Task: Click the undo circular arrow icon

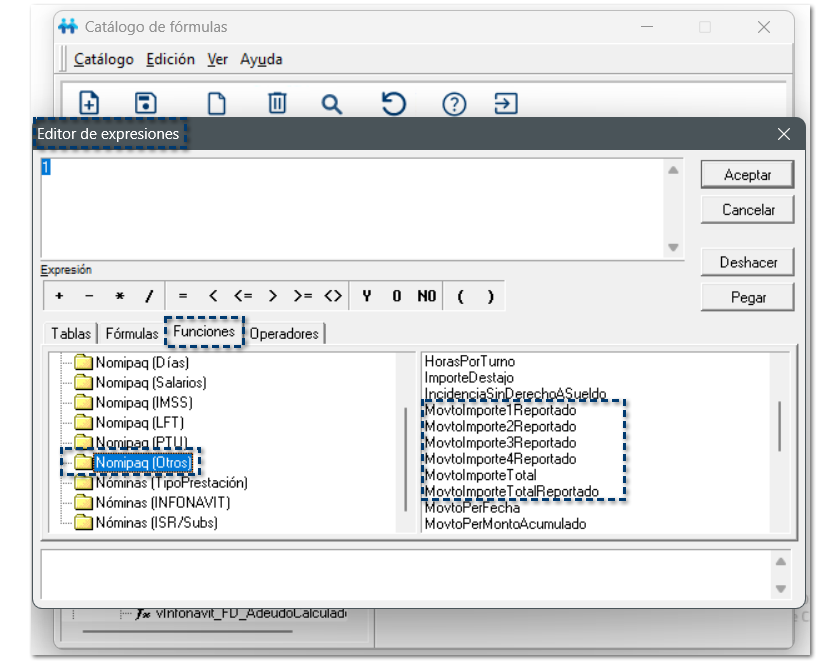Action: coord(393,103)
